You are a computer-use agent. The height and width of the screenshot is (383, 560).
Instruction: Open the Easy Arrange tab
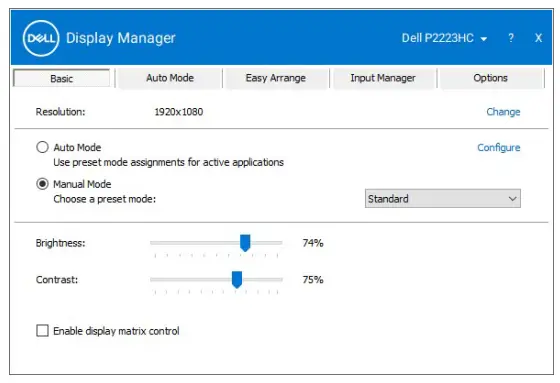click(275, 78)
